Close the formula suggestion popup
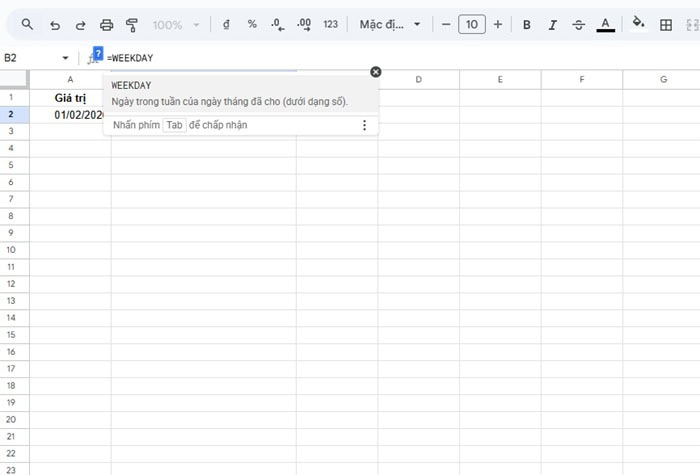Screen dimensions: 700x475 click(x=376, y=71)
